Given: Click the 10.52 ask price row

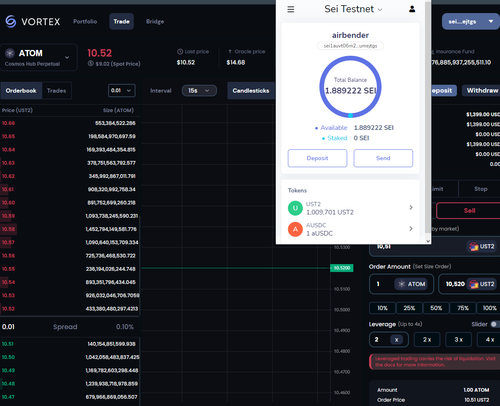Looking at the screenshot, I should pos(70,309).
